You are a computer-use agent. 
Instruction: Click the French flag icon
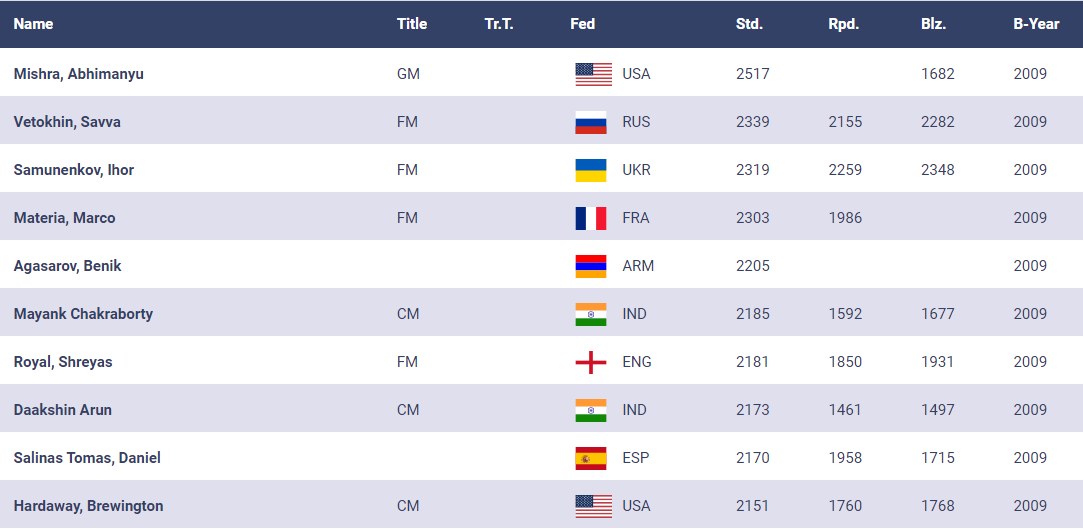click(591, 218)
